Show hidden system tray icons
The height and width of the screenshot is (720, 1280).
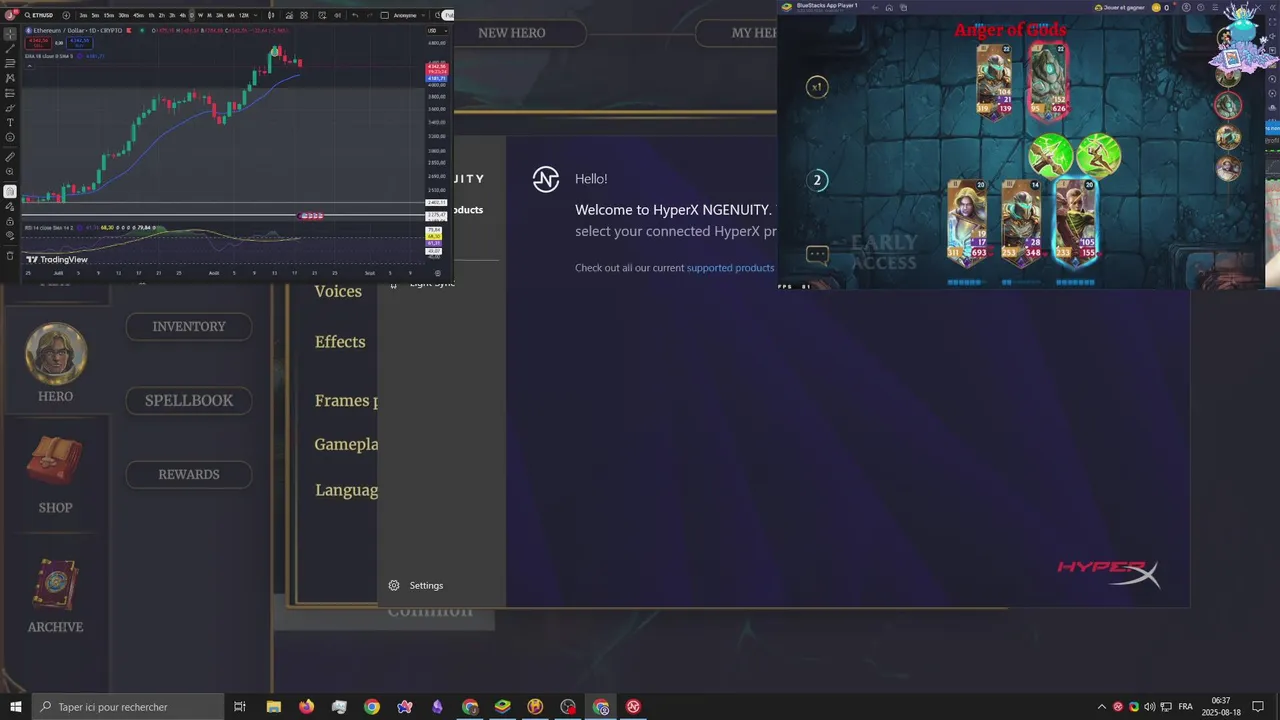point(1102,707)
